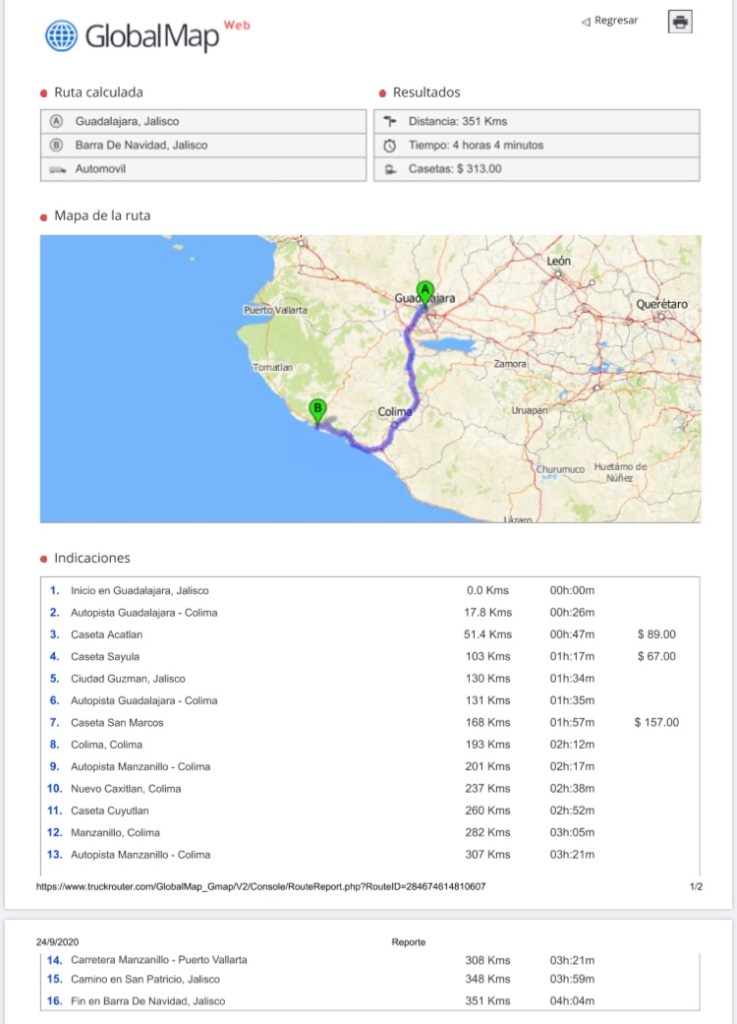The width and height of the screenshot is (737, 1024).
Task: Click the circled A origin icon
Action: (x=56, y=121)
